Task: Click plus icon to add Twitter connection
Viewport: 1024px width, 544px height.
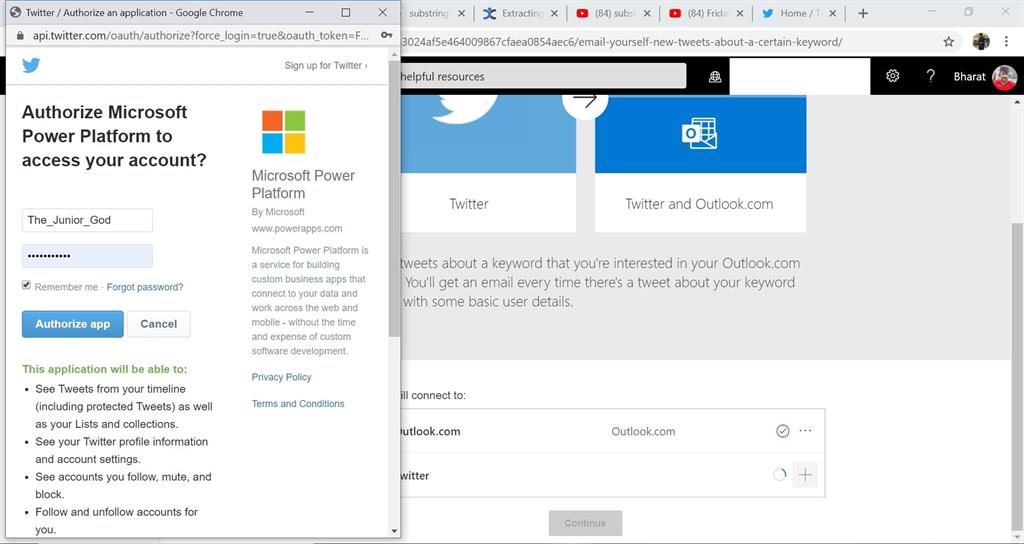Action: tap(805, 475)
